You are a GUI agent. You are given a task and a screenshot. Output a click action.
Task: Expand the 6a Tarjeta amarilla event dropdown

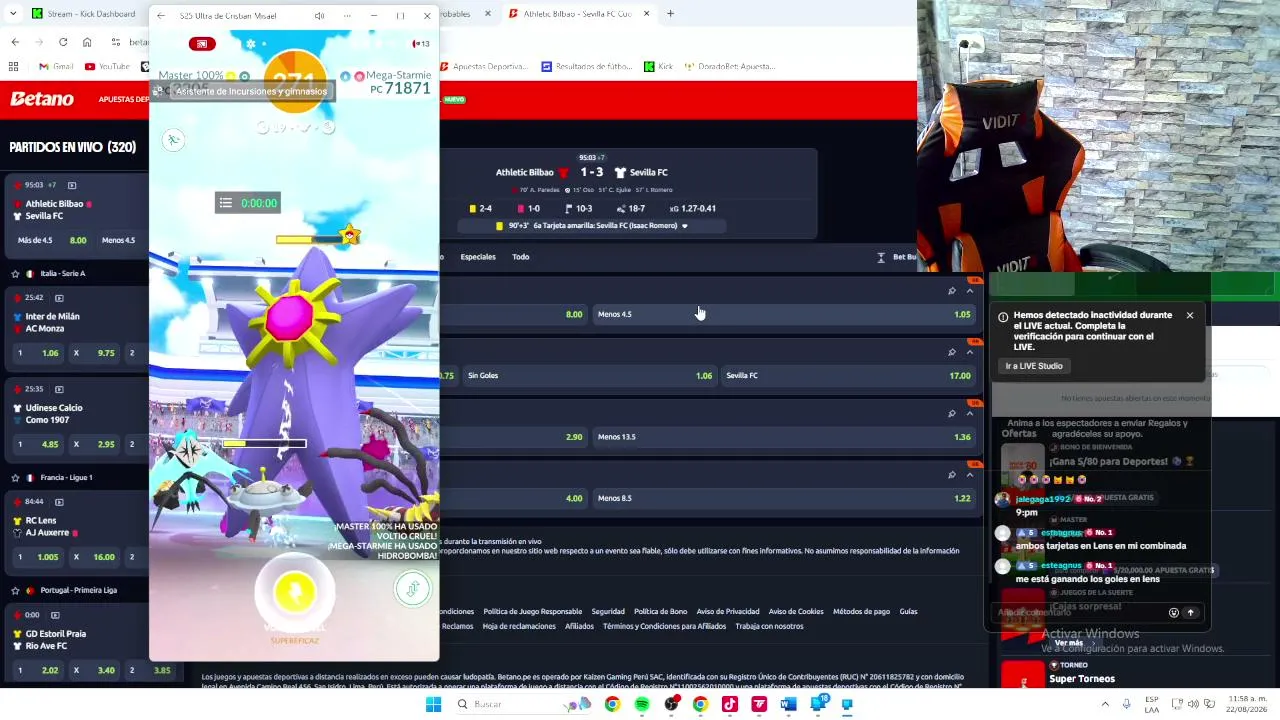tap(685, 226)
